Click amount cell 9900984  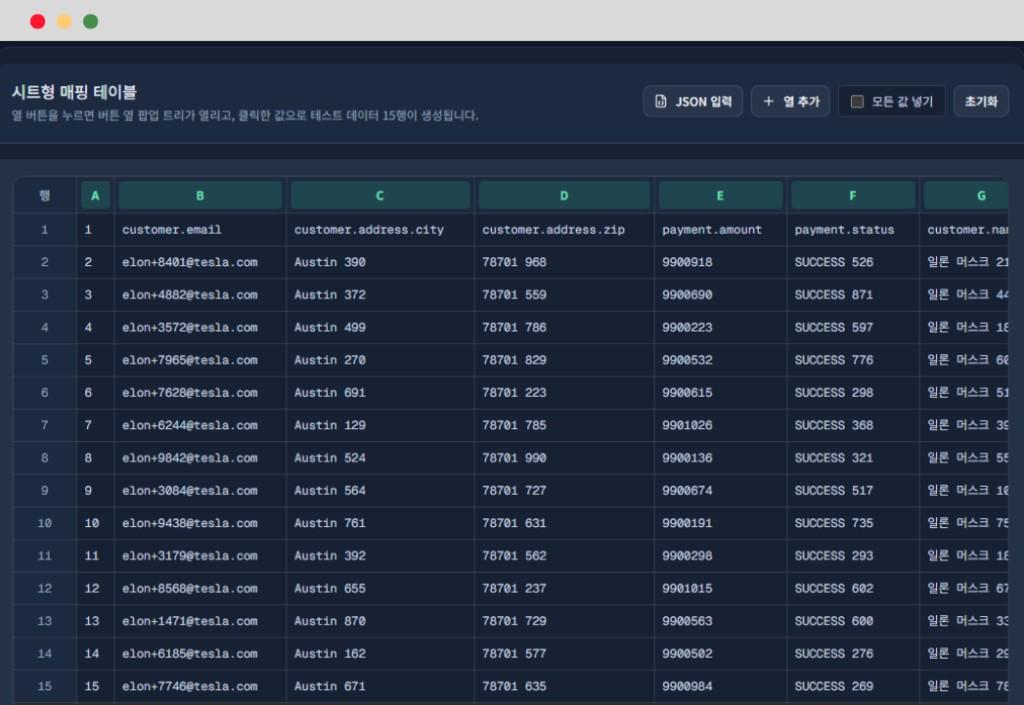click(720, 686)
